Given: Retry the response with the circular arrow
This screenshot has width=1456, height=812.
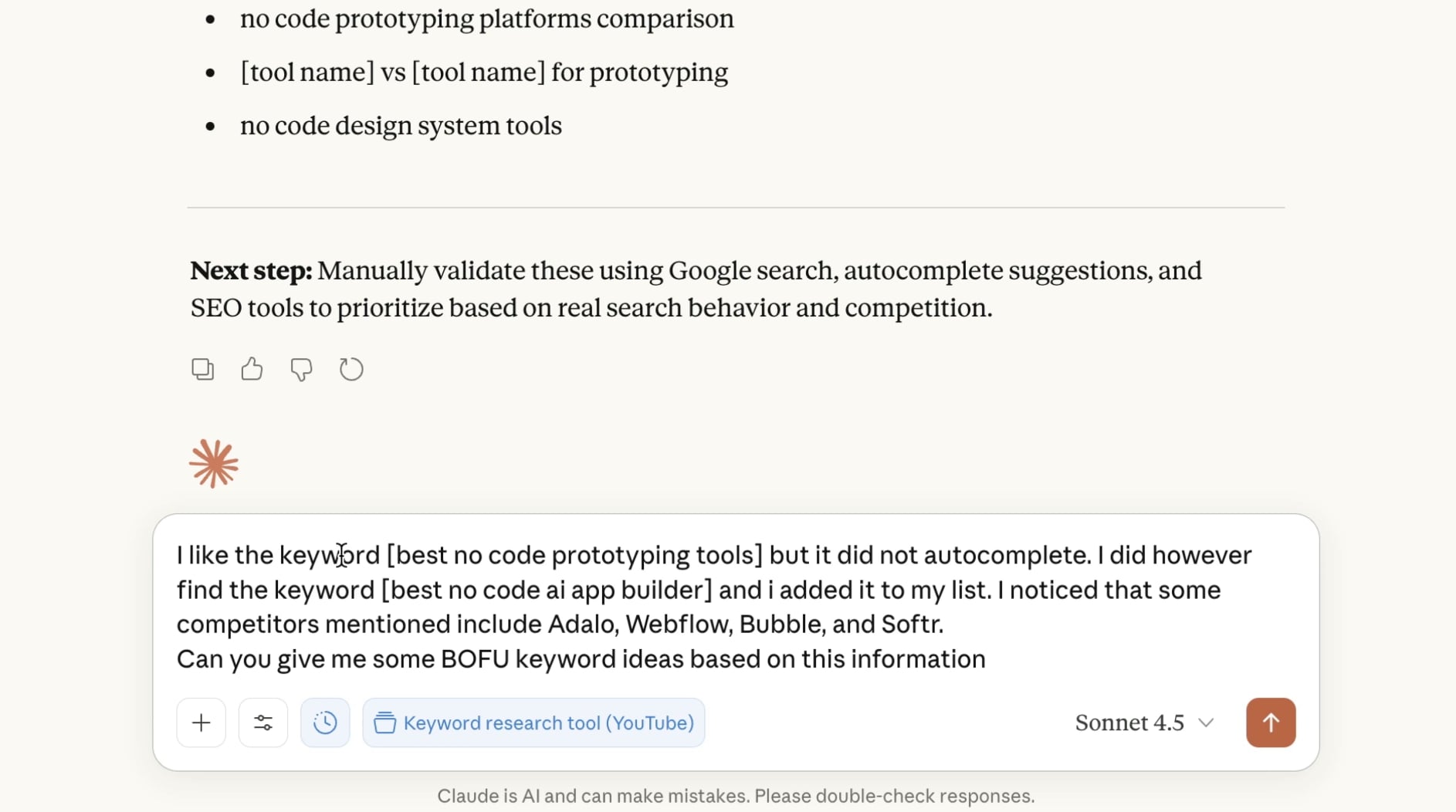Looking at the screenshot, I should 351,369.
